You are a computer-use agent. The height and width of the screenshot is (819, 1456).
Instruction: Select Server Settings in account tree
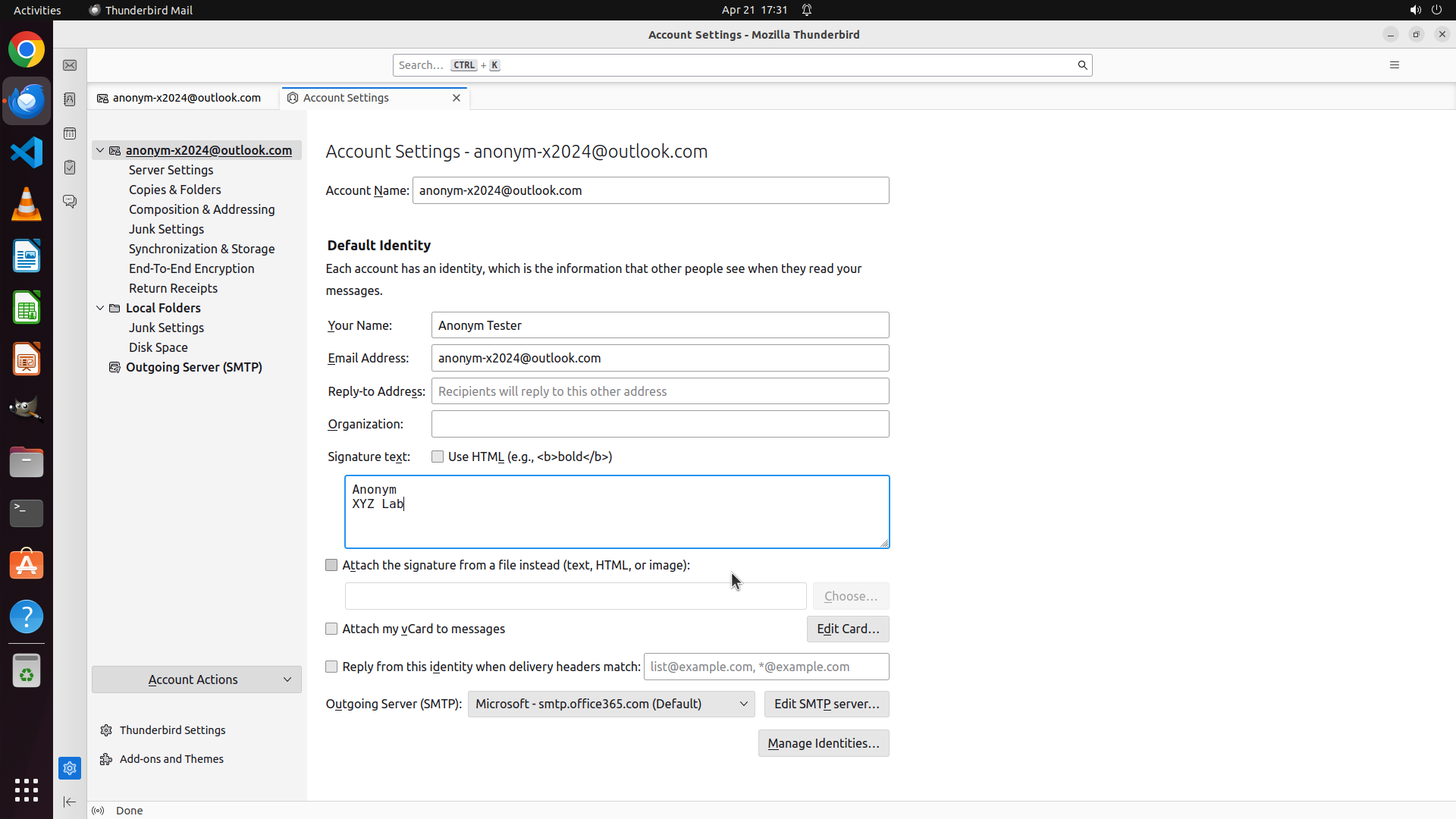171,170
